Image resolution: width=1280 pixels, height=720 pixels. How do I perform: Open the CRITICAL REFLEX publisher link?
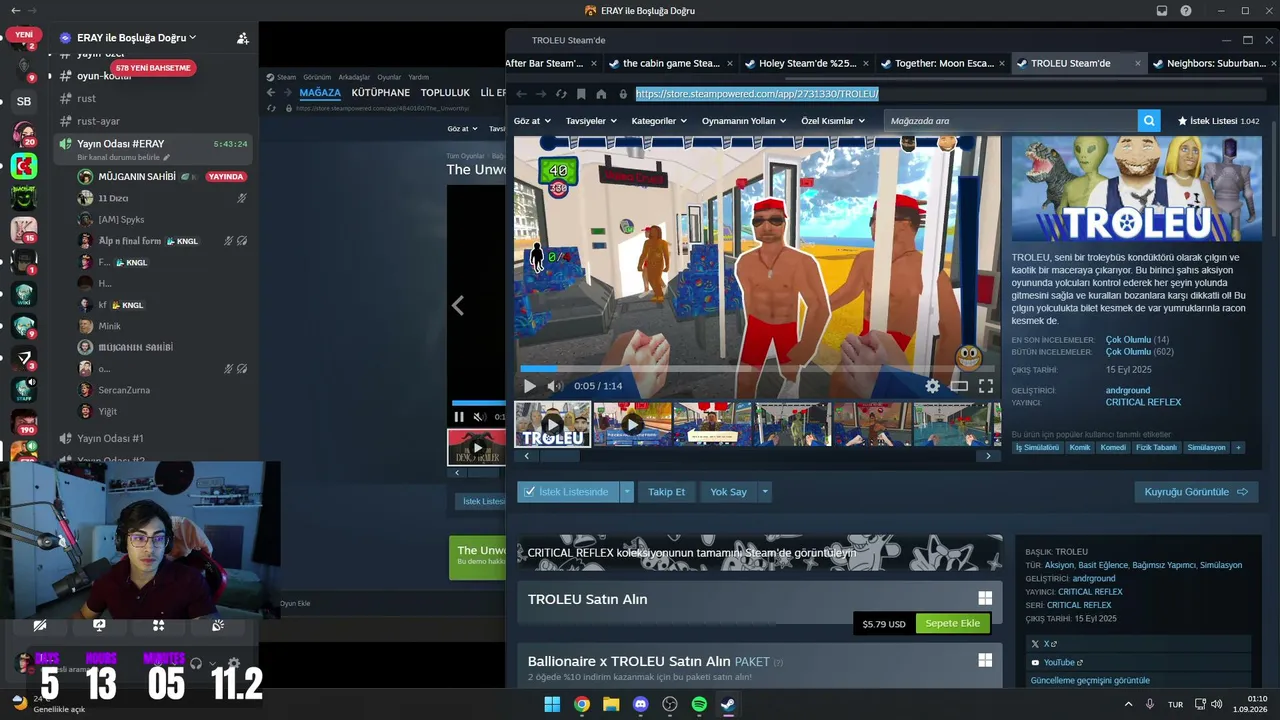(1143, 402)
